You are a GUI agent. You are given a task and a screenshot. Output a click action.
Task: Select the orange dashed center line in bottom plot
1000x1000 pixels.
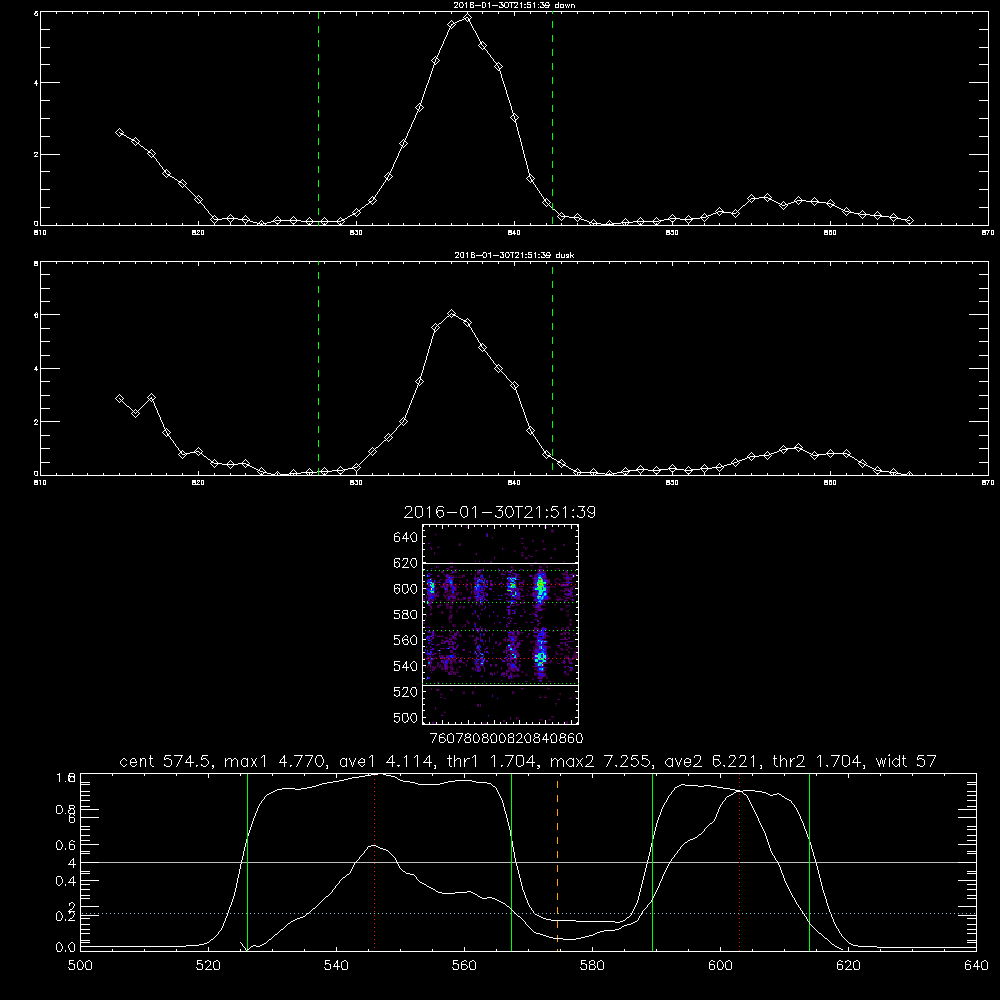pos(557,861)
